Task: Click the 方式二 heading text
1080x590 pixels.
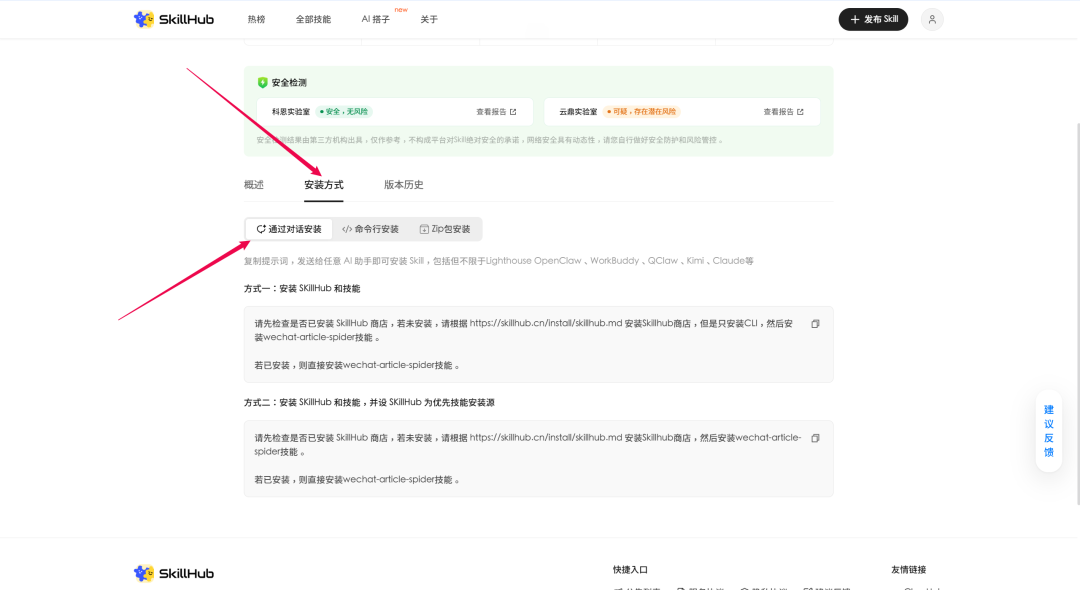Action: pyautogui.click(x=369, y=402)
